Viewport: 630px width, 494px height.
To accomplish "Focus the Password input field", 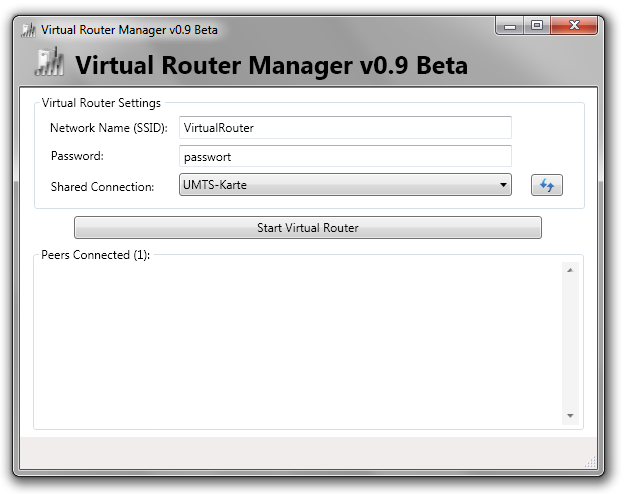I will [x=345, y=156].
